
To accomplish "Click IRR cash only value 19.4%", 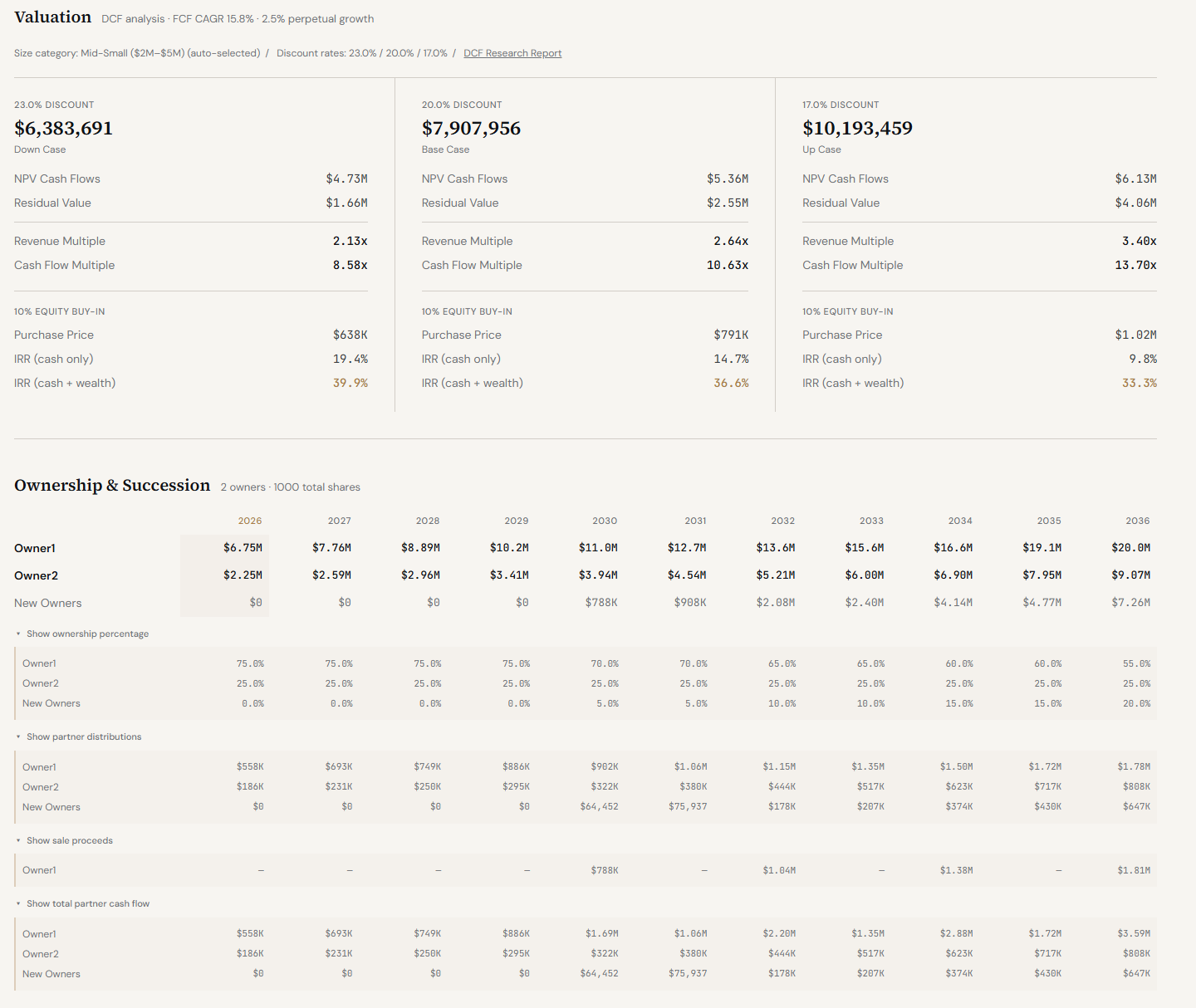I will pyautogui.click(x=350, y=359).
